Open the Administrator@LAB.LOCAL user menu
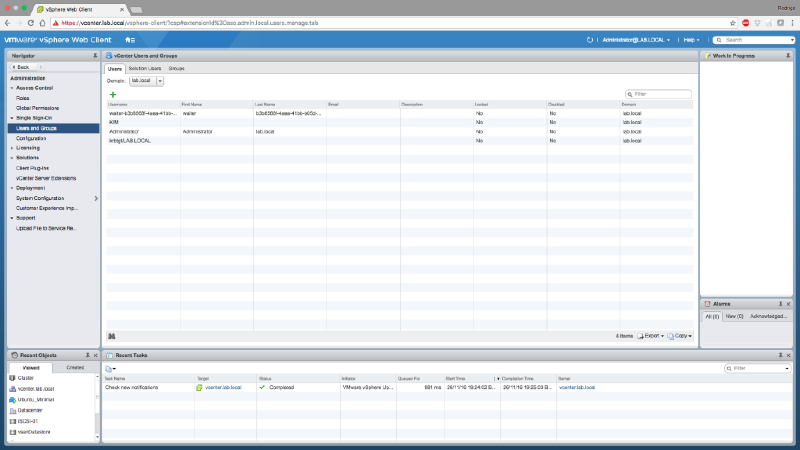This screenshot has height=450, width=800. pyautogui.click(x=637, y=40)
